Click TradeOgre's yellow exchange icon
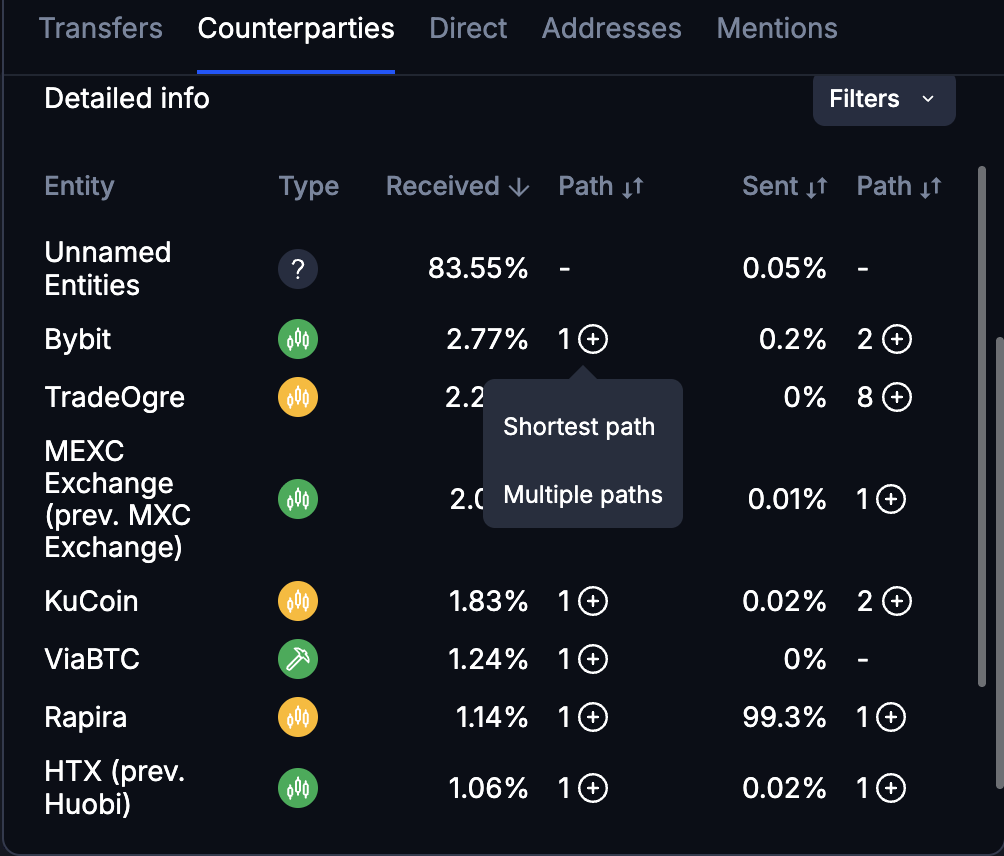Image resolution: width=1004 pixels, height=856 pixels. click(x=297, y=397)
